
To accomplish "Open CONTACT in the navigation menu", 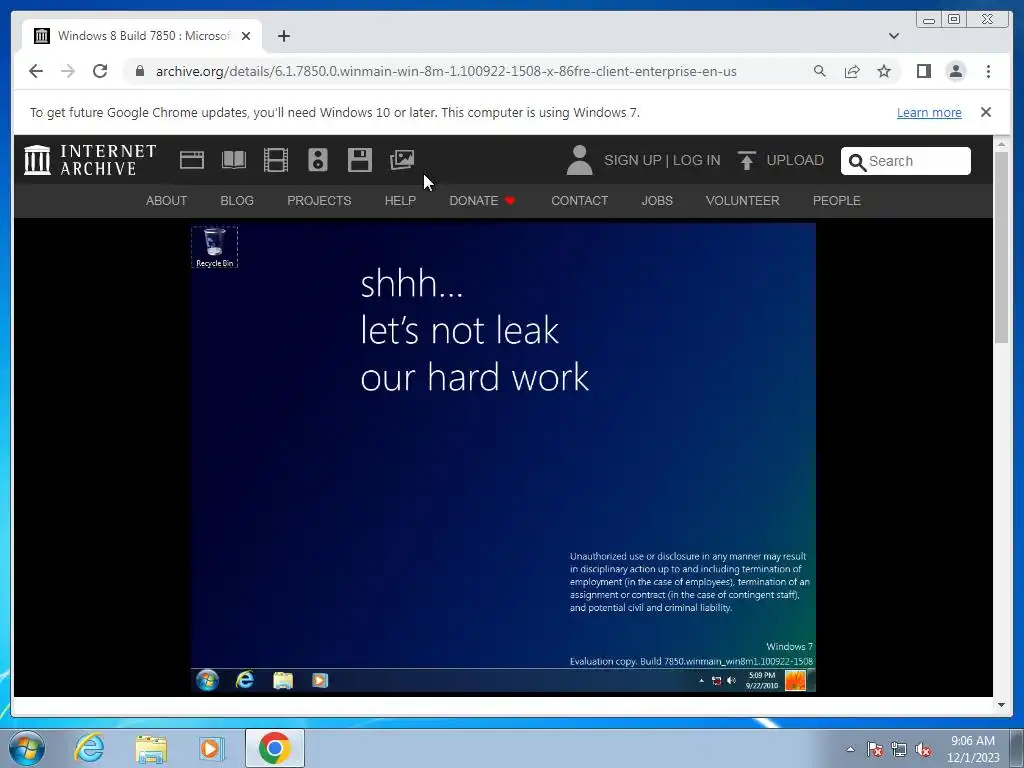I will click(579, 200).
